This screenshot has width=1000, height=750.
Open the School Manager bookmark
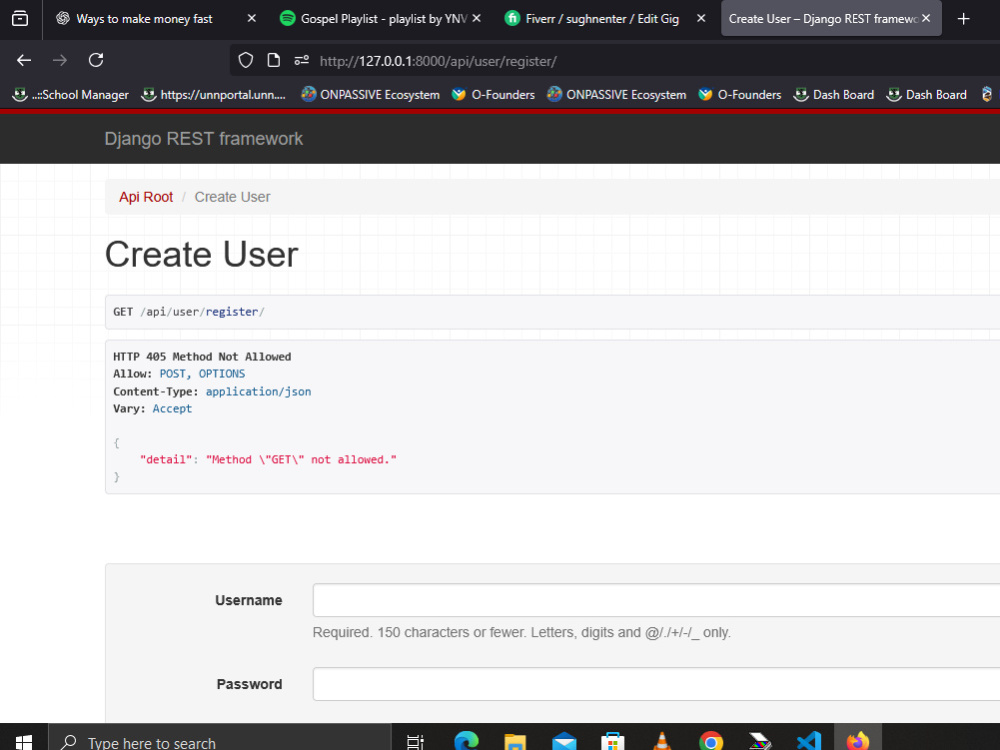coord(71,94)
